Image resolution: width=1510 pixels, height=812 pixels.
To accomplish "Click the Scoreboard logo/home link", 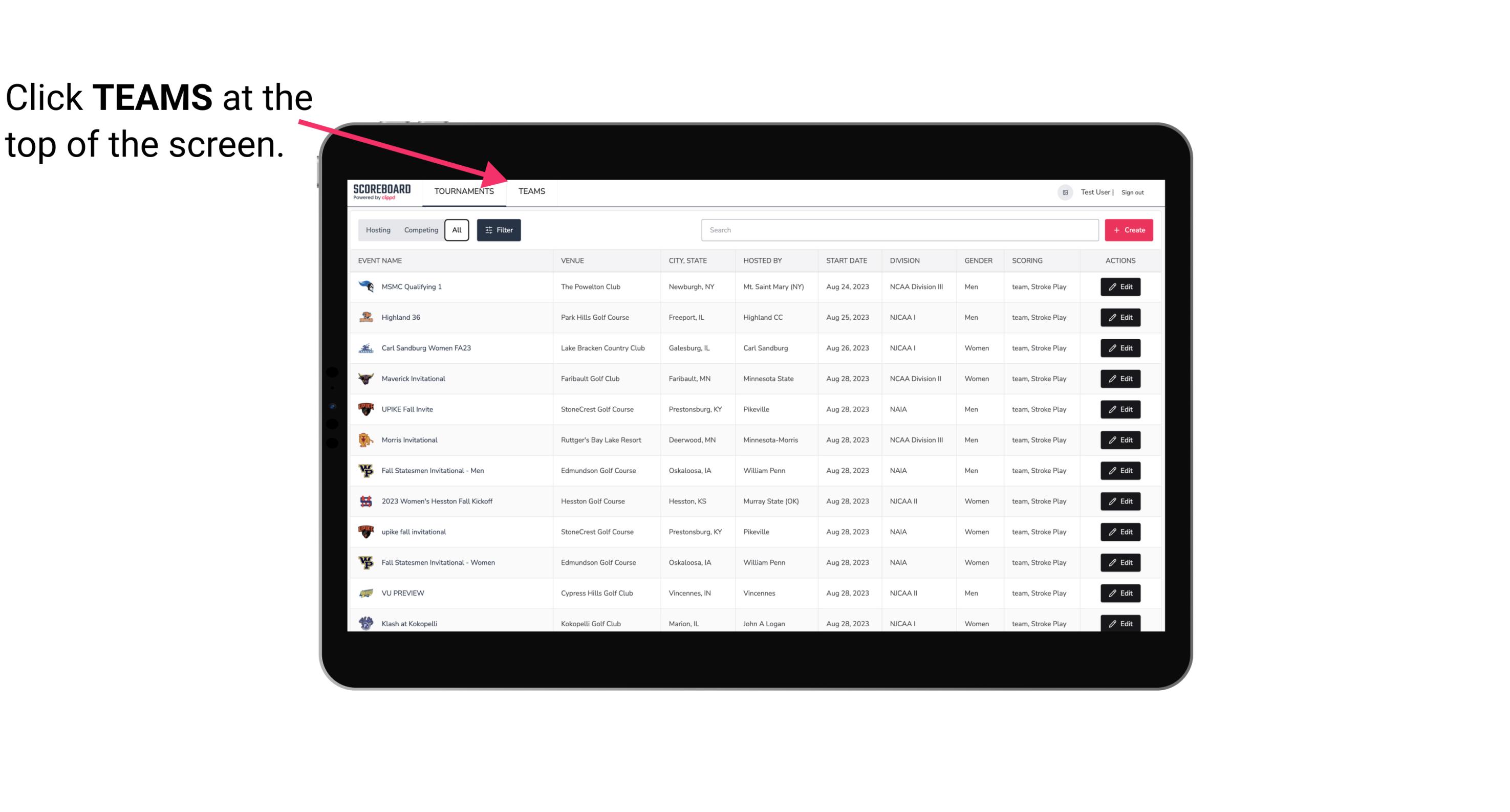I will [382, 191].
